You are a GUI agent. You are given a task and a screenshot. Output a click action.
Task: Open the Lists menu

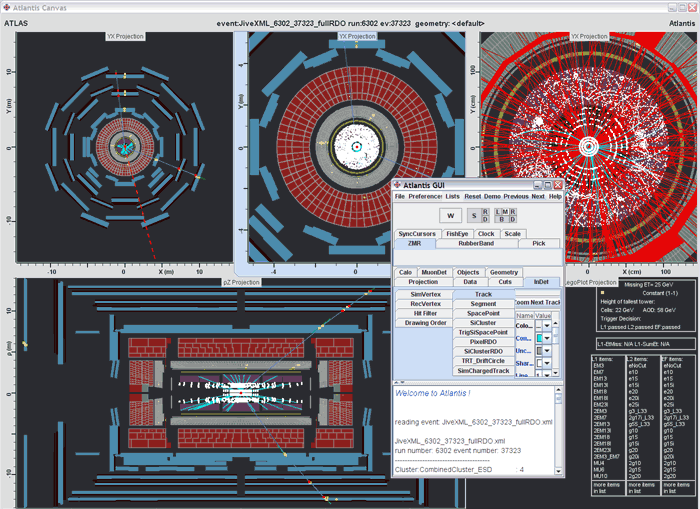coord(453,196)
